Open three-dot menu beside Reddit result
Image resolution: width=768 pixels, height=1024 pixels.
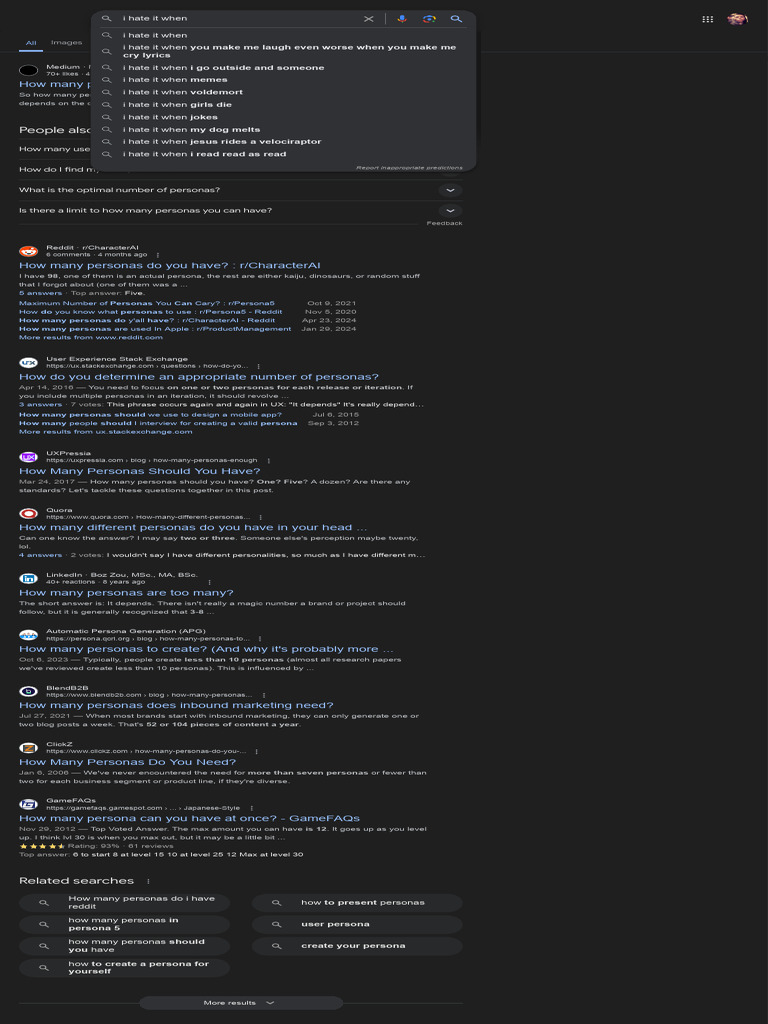click(x=157, y=255)
